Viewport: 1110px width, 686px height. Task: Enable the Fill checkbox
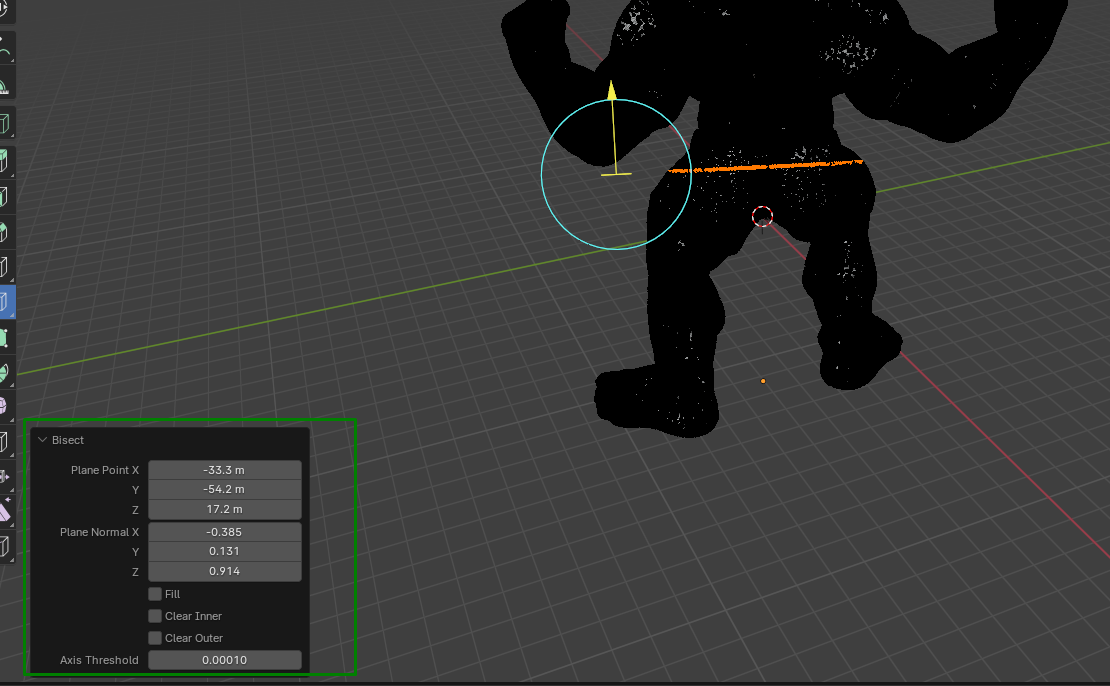[x=155, y=594]
